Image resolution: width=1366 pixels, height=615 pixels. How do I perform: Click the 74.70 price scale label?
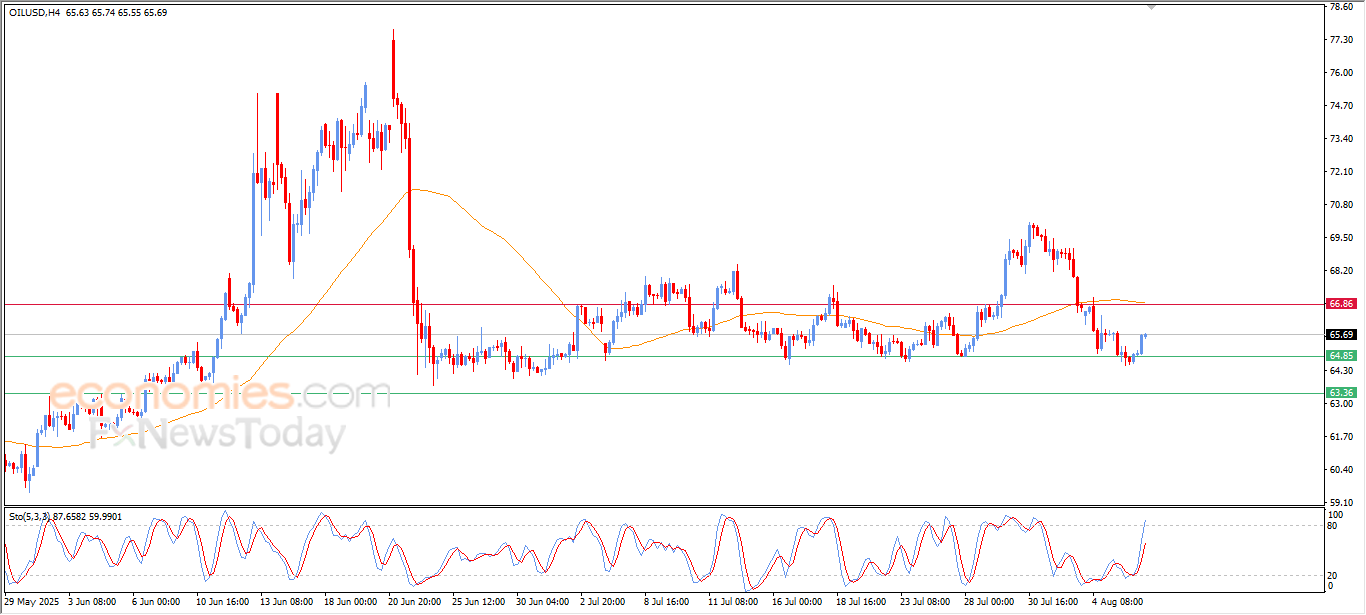1341,106
